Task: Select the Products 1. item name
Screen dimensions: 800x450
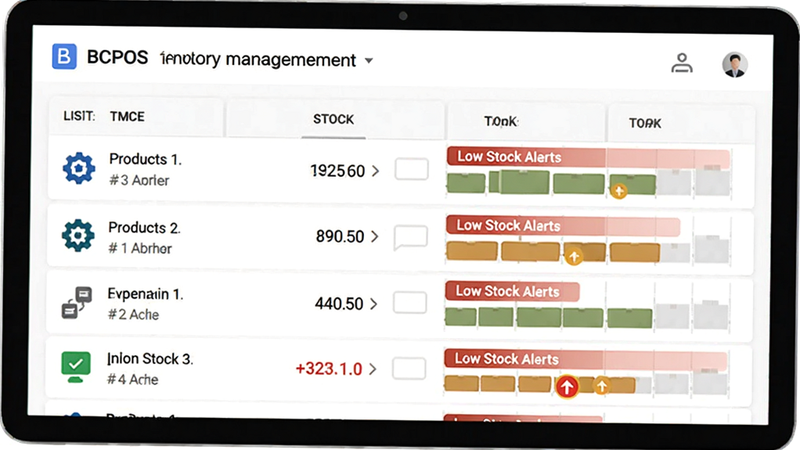Action: (145, 159)
